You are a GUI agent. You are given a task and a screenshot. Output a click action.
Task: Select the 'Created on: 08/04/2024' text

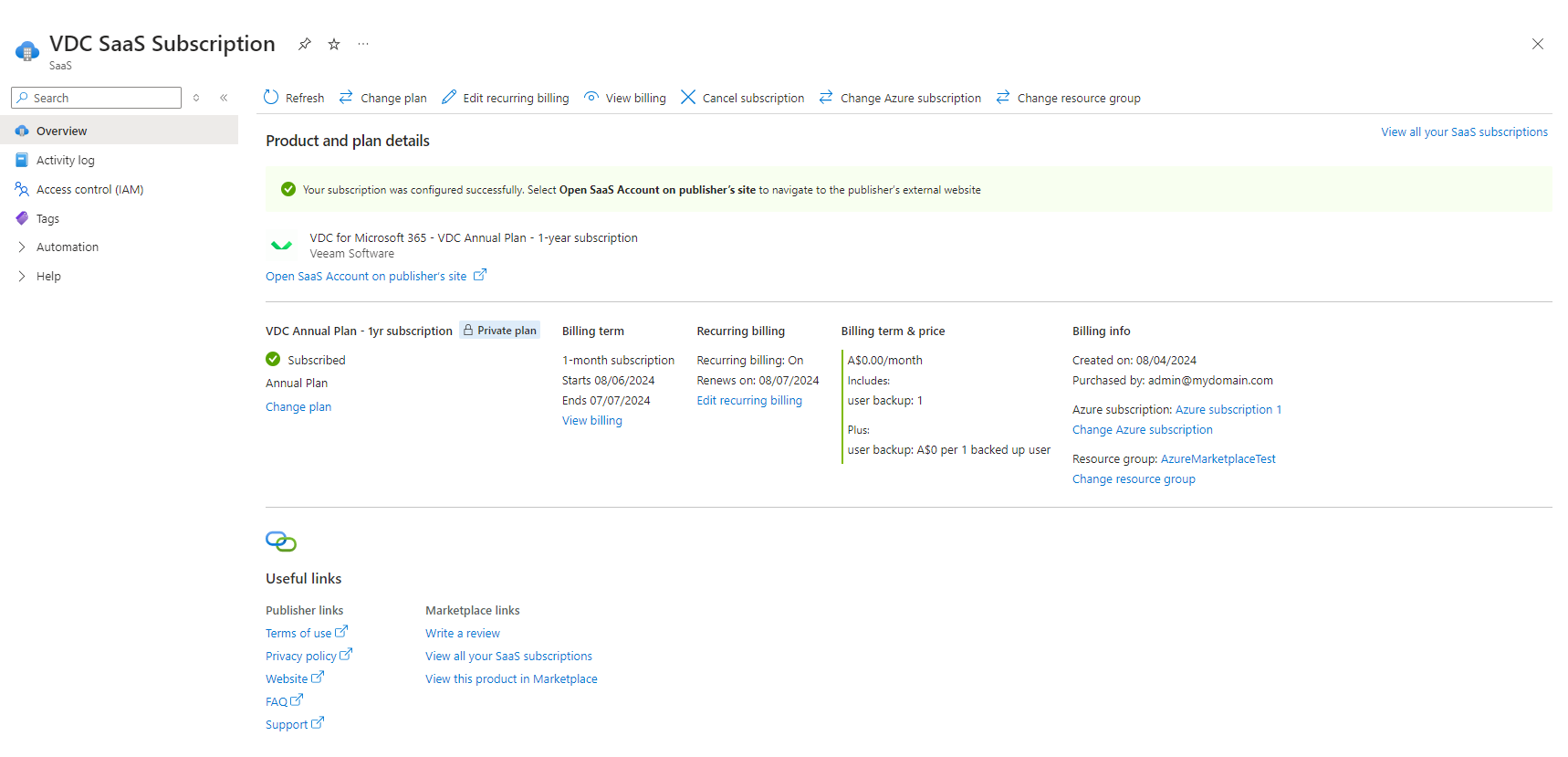(x=1134, y=361)
